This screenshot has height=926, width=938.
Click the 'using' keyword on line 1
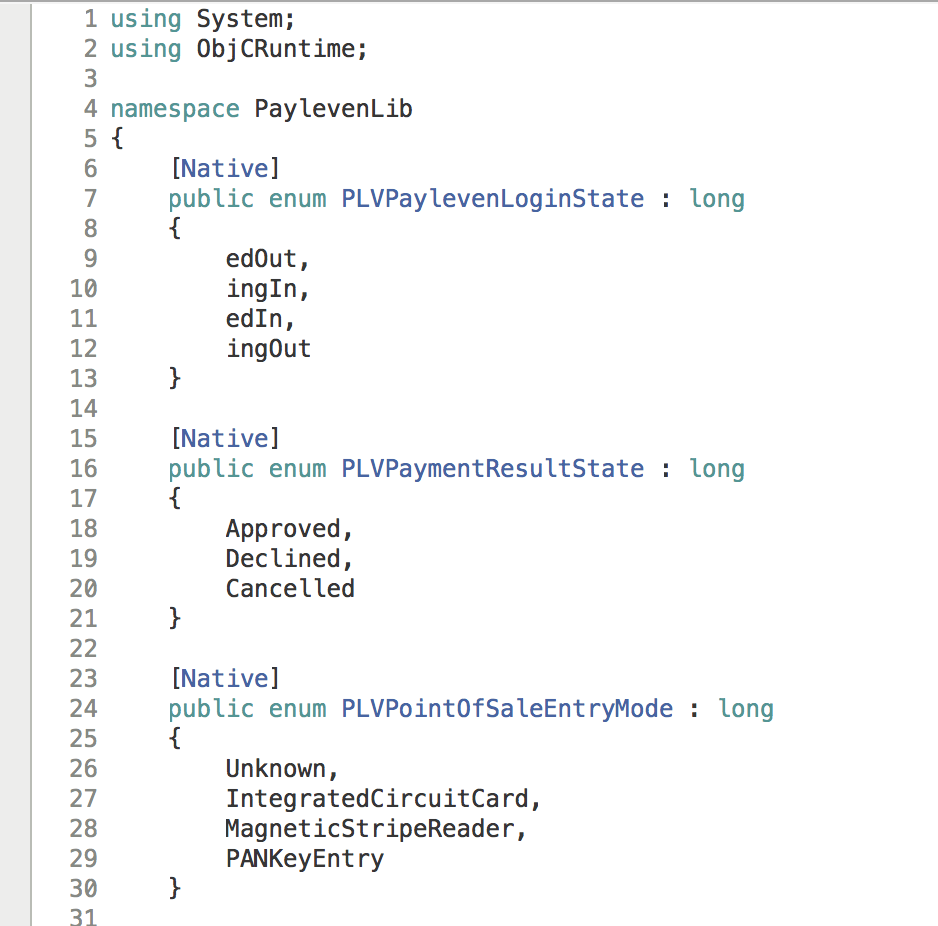[x=146, y=19]
